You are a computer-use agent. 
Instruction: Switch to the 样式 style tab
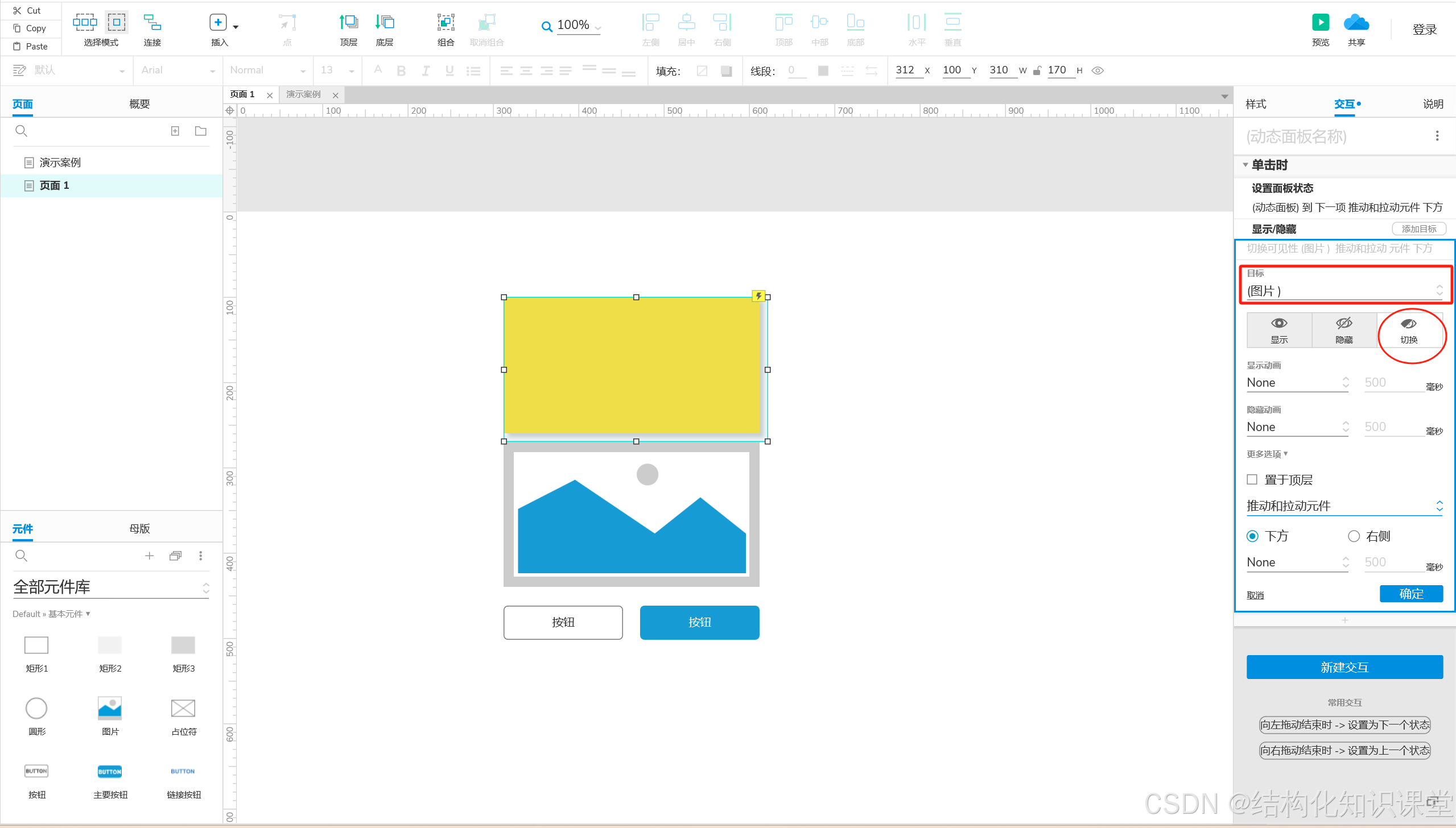point(1256,104)
